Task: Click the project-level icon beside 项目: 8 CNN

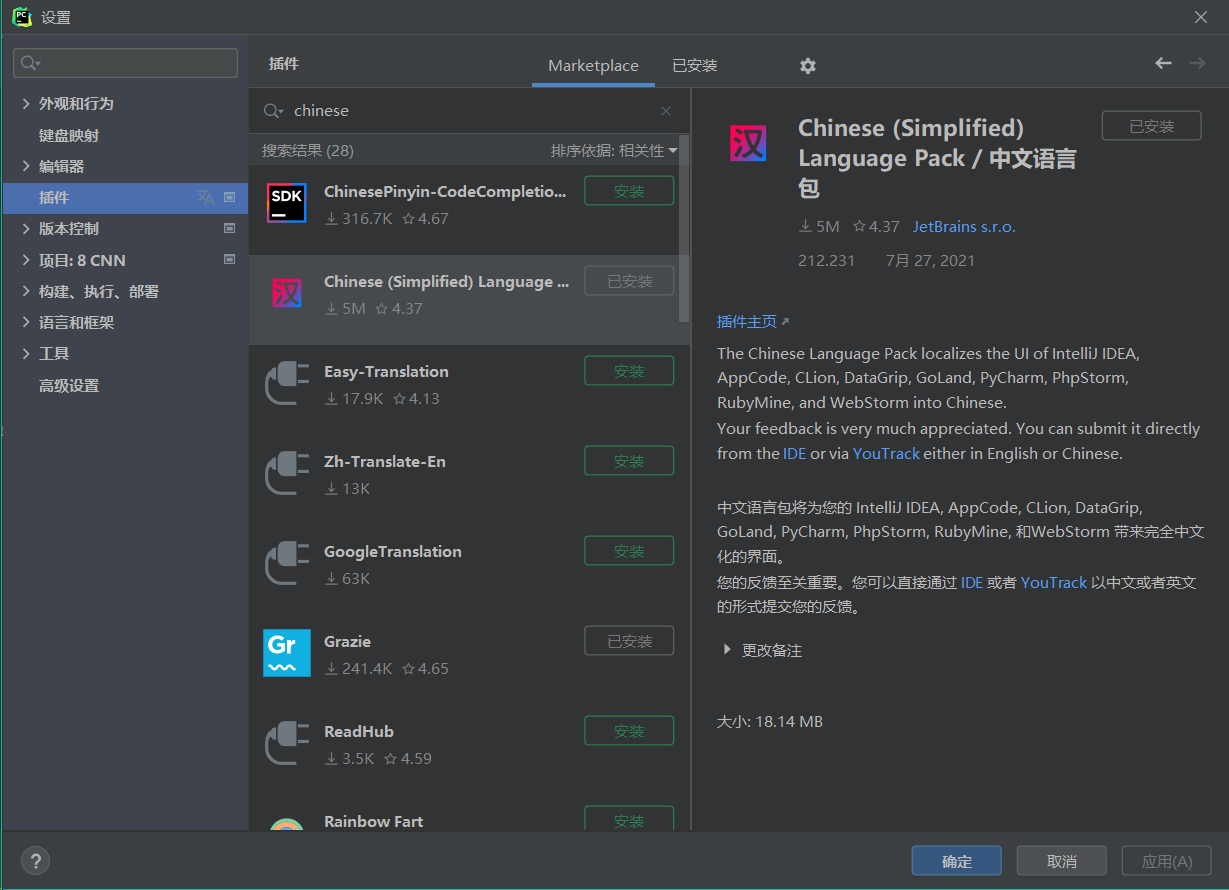Action: point(229,259)
